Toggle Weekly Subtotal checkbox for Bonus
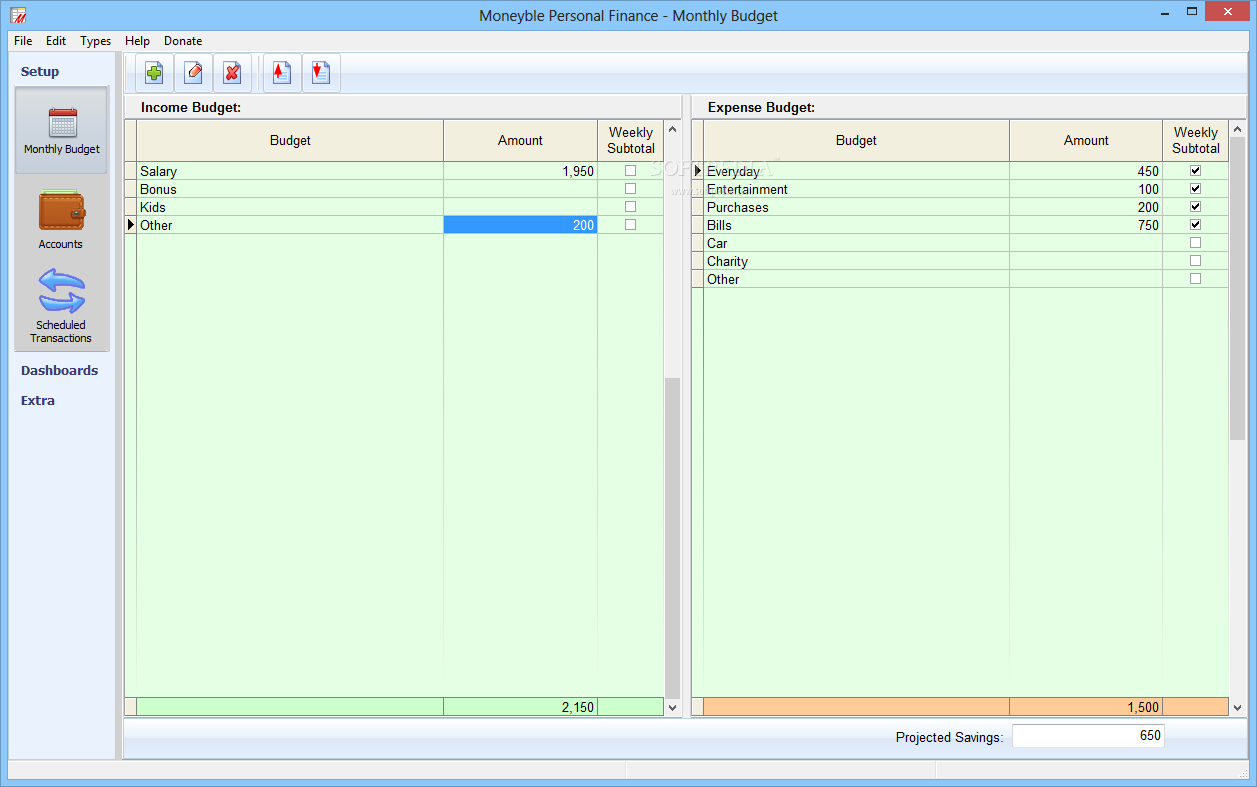 click(630, 189)
